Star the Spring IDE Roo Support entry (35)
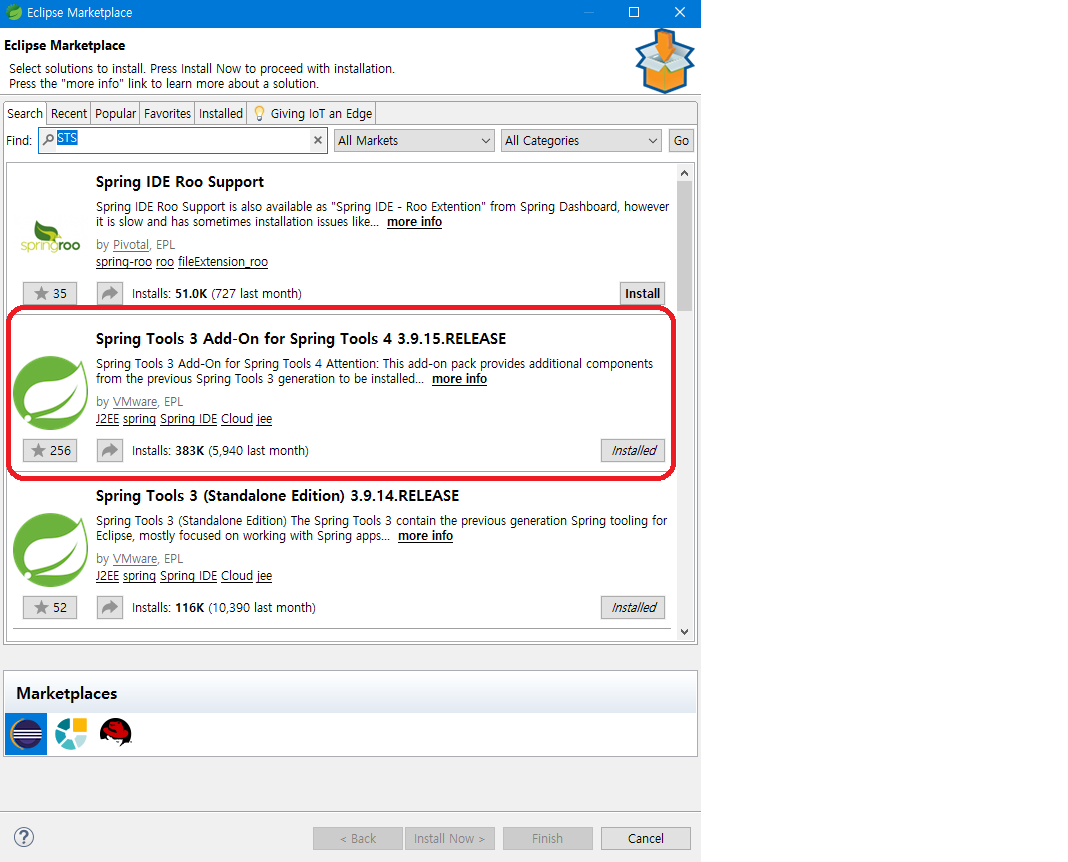 50,293
